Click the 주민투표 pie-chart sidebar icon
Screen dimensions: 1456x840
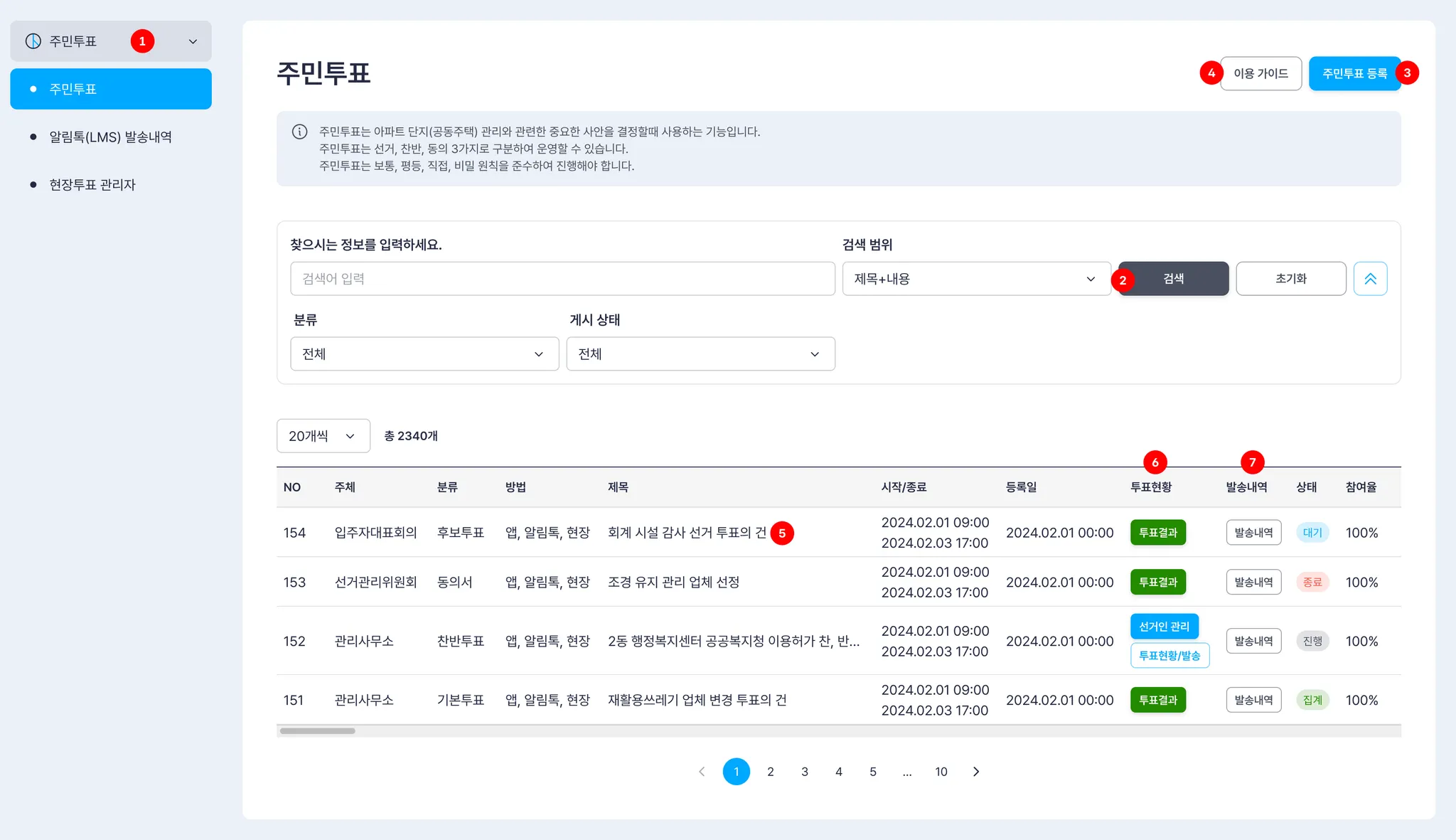click(33, 41)
